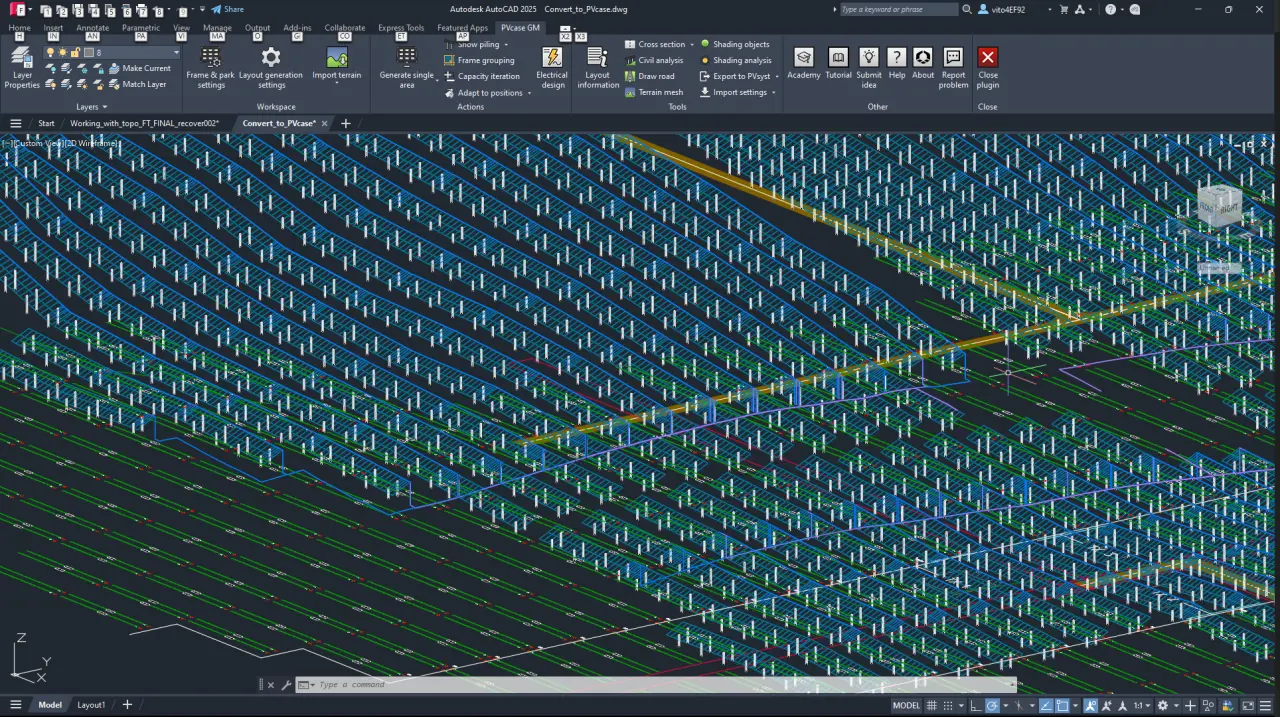Image resolution: width=1280 pixels, height=717 pixels.
Task: Toggle drawing grid display
Action: pos(932,705)
